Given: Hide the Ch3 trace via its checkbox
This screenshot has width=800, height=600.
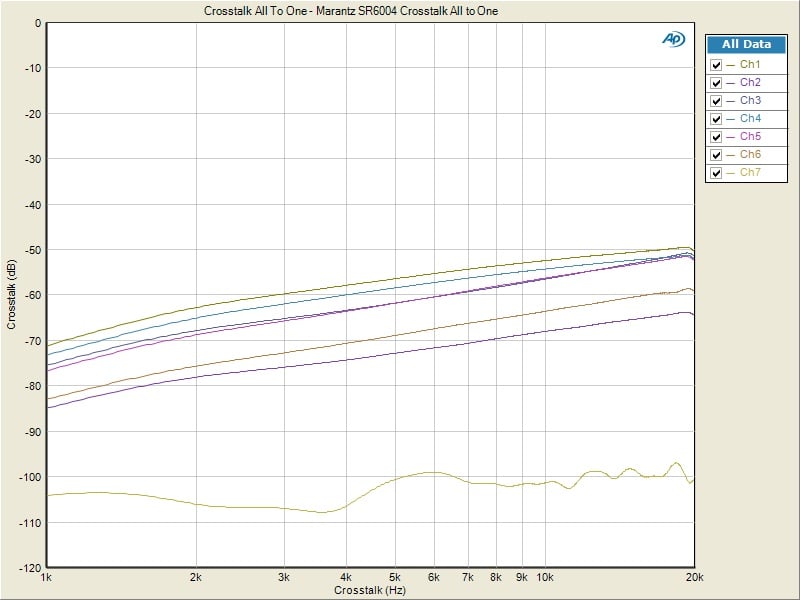Looking at the screenshot, I should (716, 101).
